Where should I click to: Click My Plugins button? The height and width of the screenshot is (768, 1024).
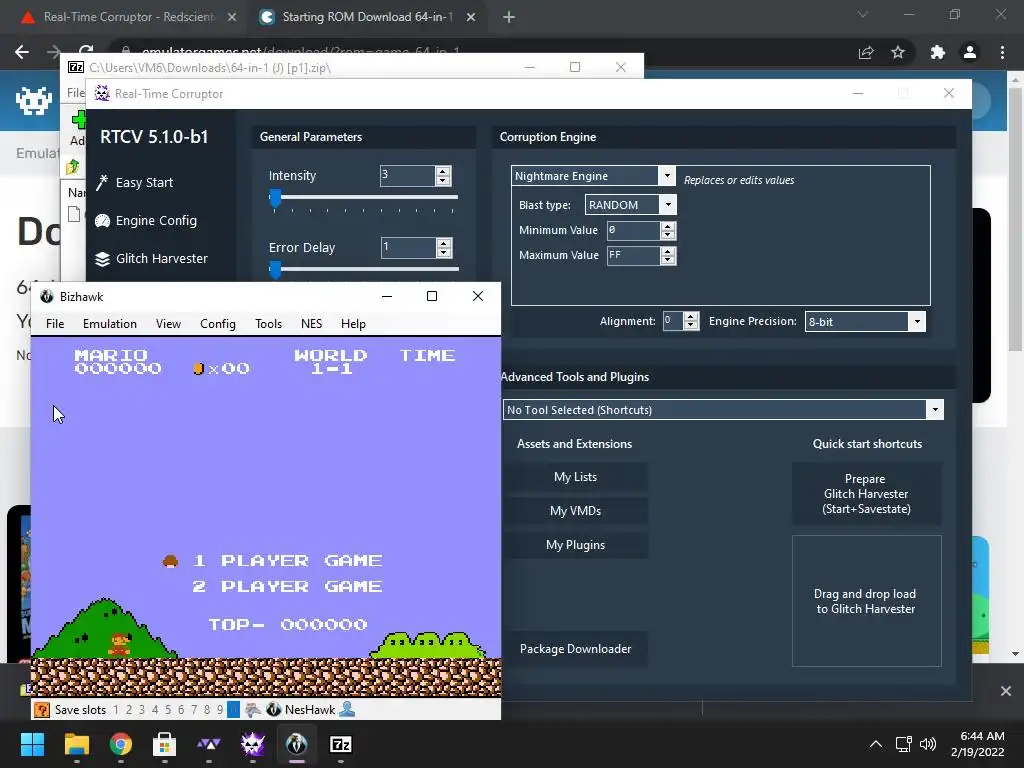[575, 545]
